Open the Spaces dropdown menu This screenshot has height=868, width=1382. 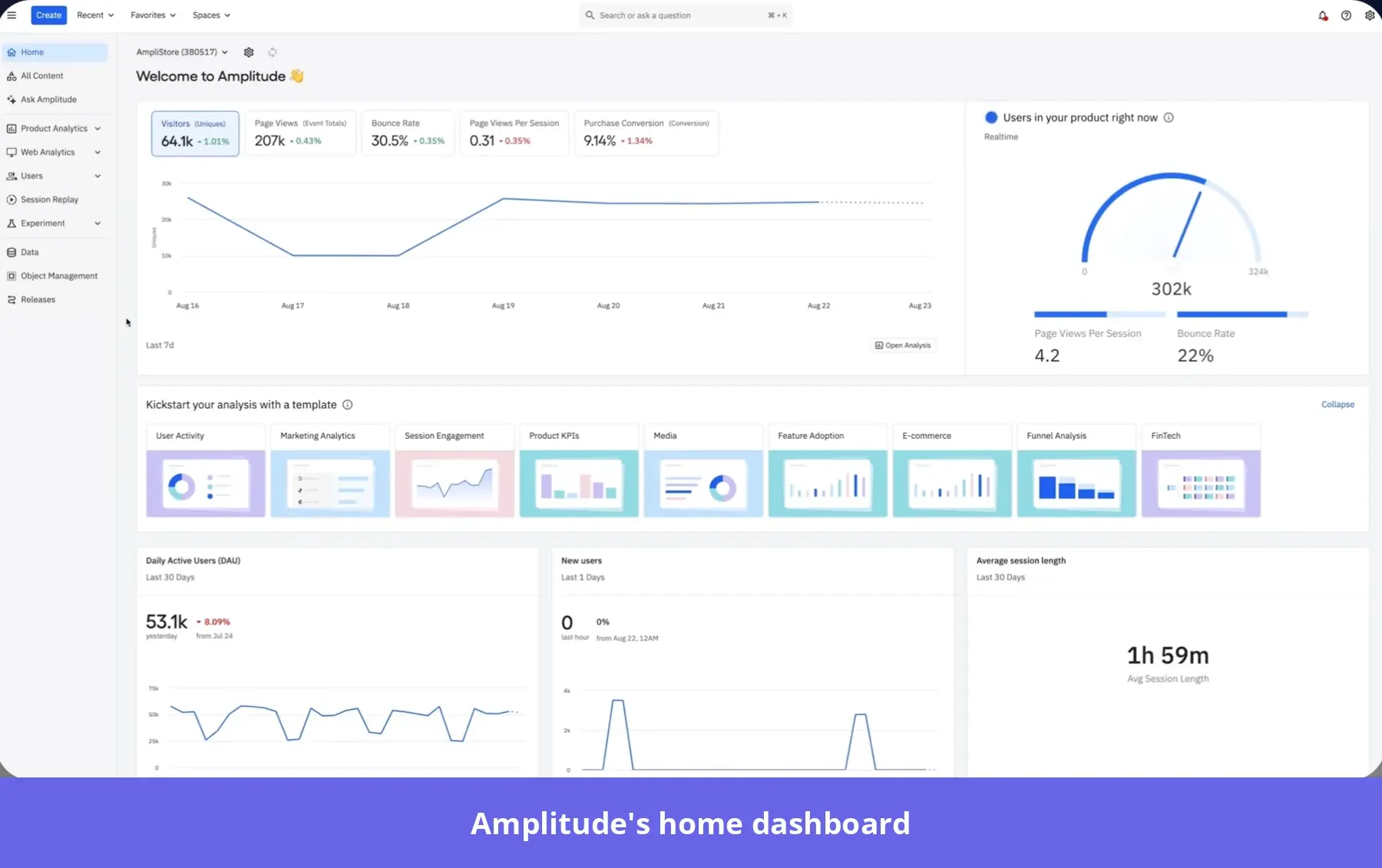coord(211,15)
